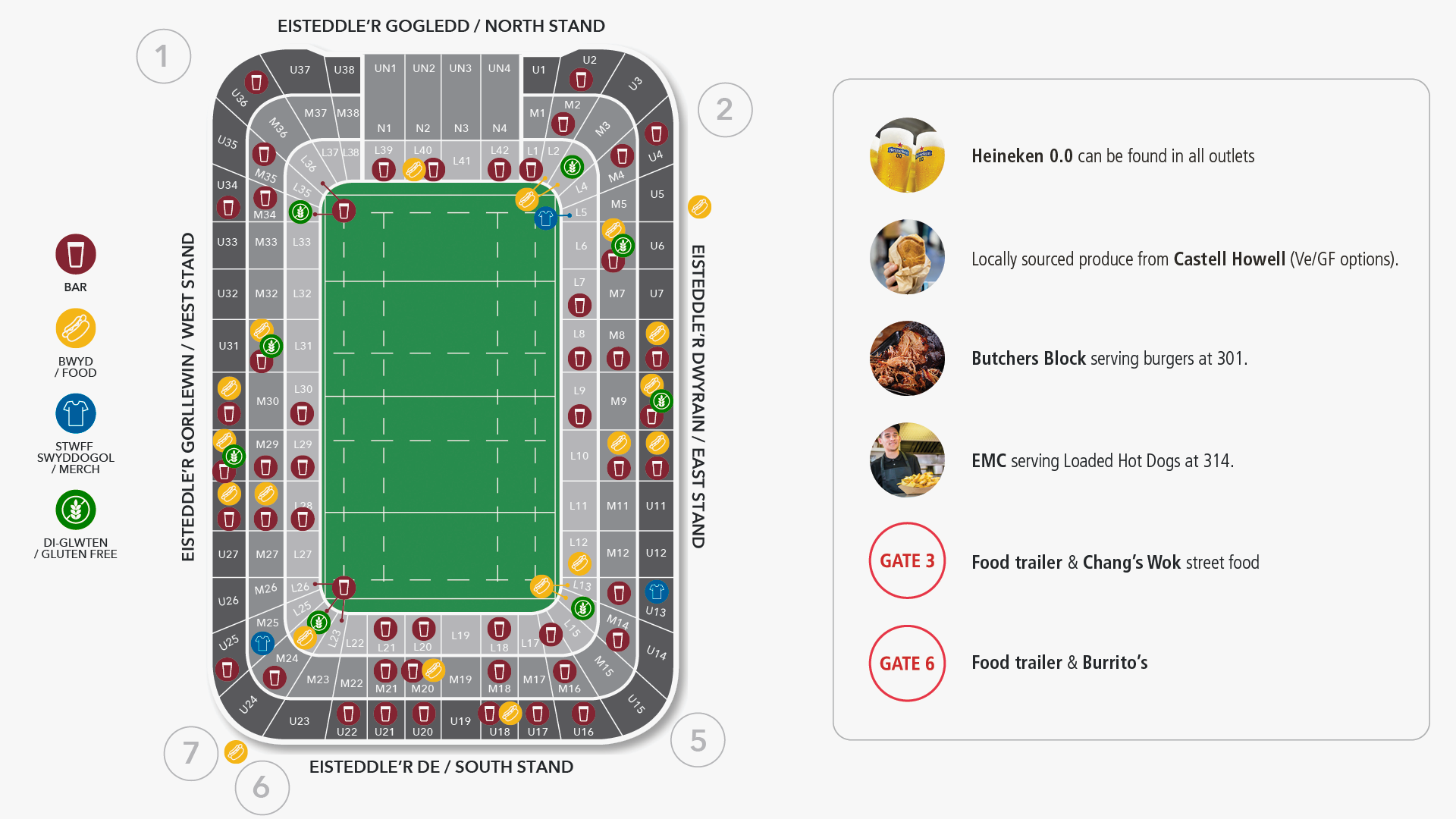Click the merch icon at section U13
The width and height of the screenshot is (1456, 819).
click(x=656, y=591)
